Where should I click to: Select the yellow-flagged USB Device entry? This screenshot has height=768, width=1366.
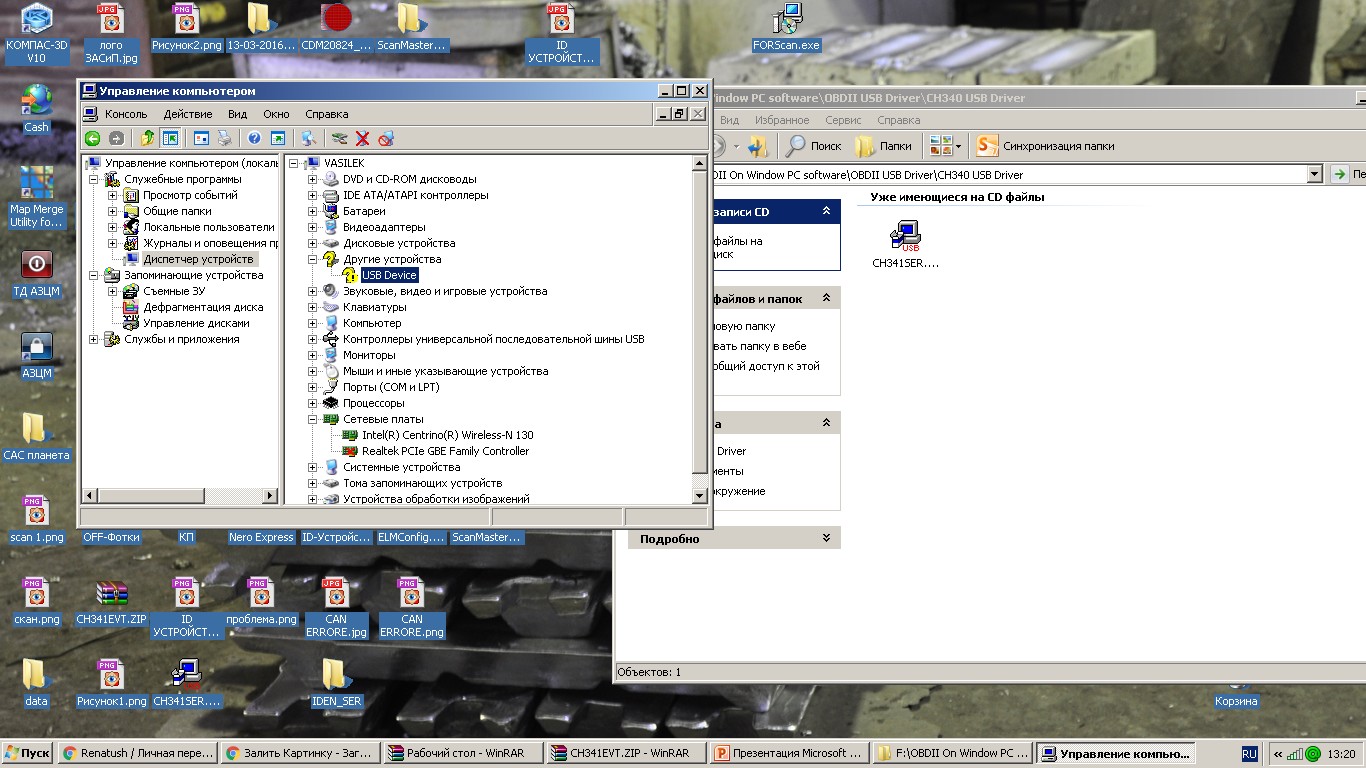389,275
